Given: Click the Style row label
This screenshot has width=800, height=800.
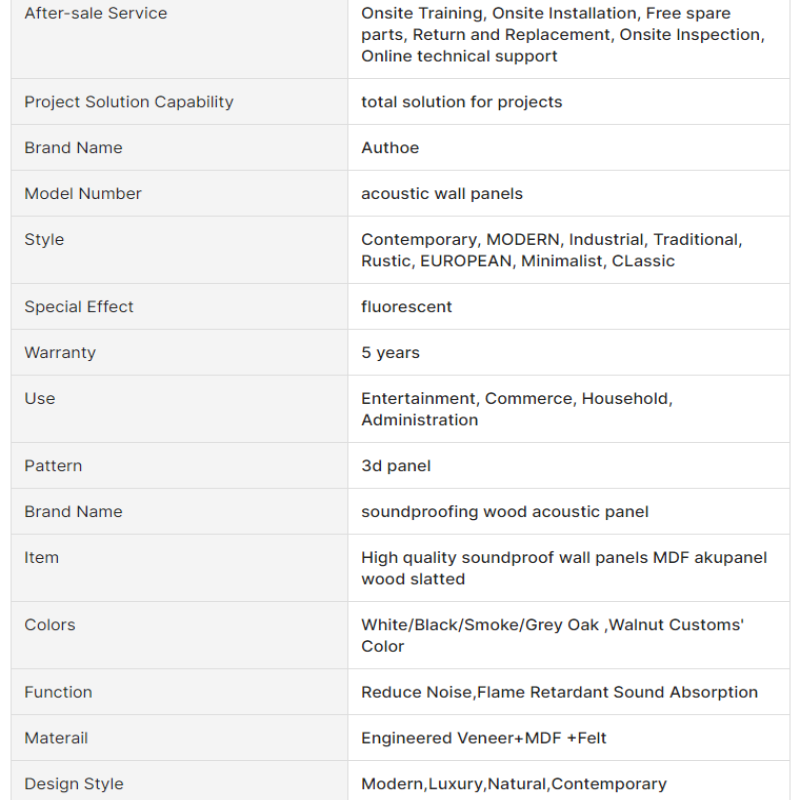Looking at the screenshot, I should pyautogui.click(x=44, y=240).
